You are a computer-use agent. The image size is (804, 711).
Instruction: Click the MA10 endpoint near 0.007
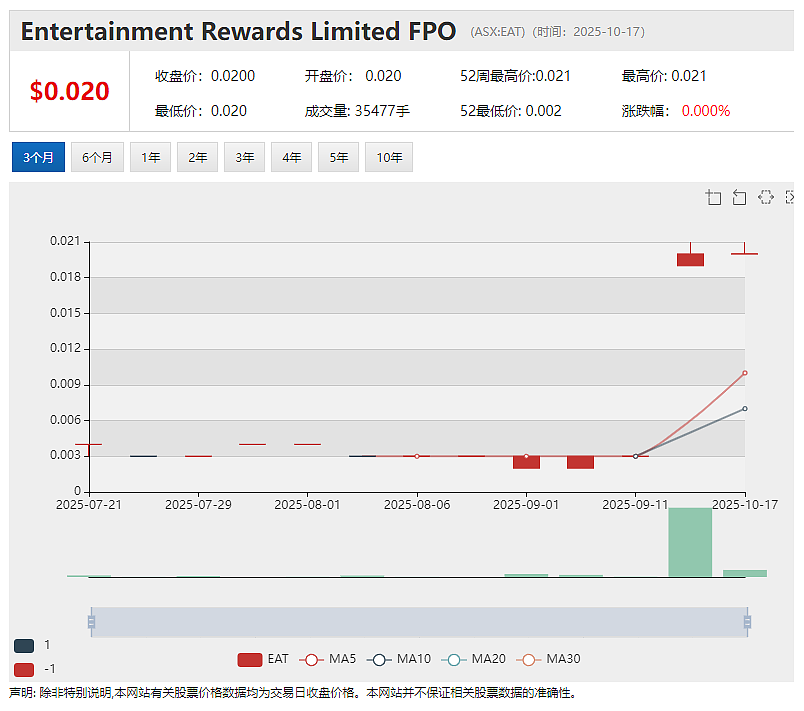tap(745, 409)
